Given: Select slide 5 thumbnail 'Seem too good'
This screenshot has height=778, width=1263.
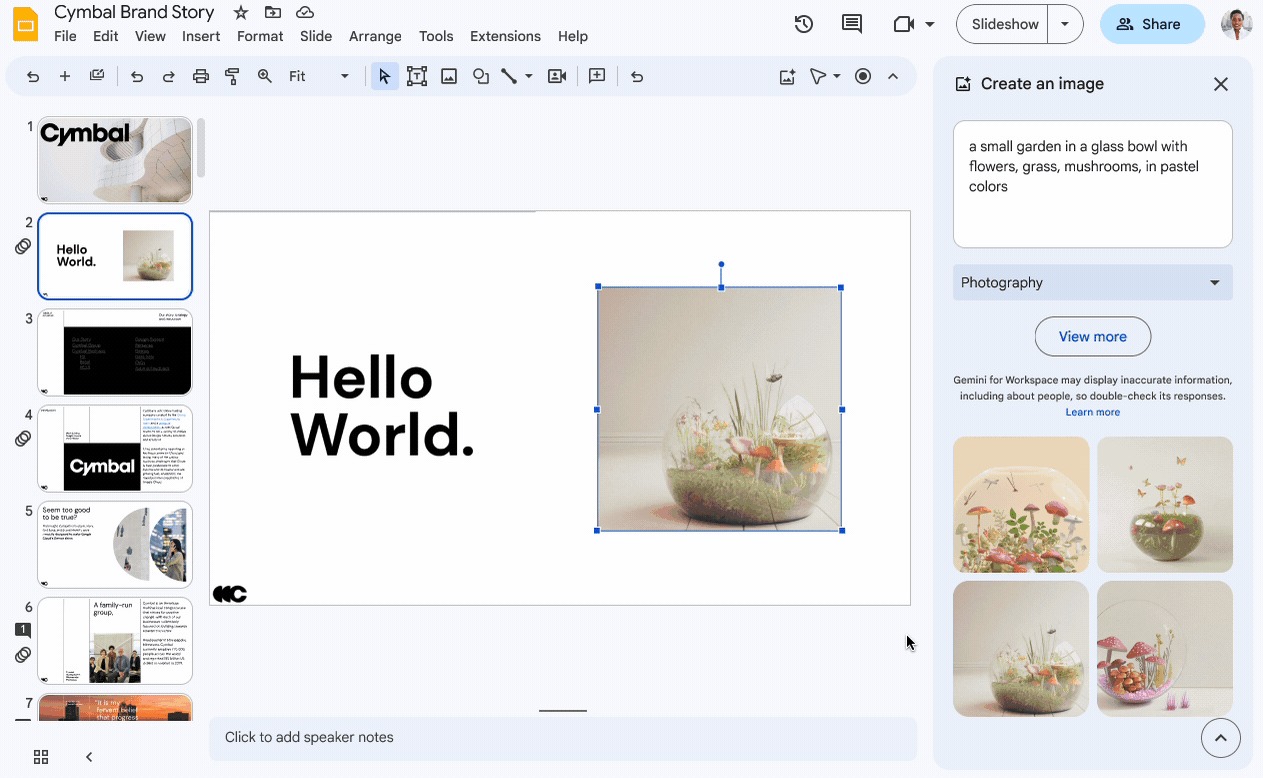Looking at the screenshot, I should coord(115,545).
